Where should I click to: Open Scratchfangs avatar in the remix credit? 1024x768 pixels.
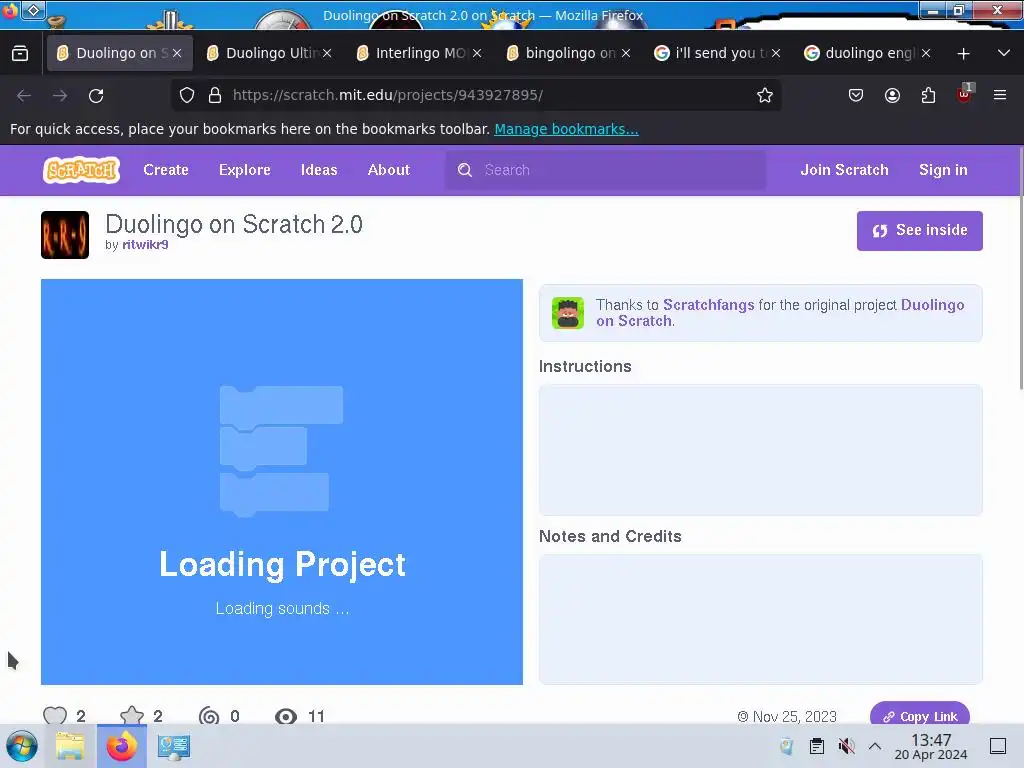(568, 313)
